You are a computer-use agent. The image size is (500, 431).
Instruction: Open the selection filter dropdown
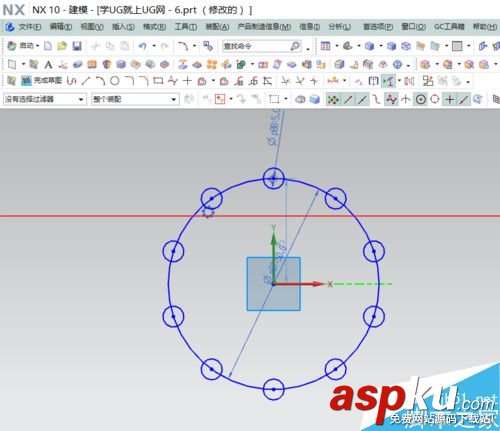45,99
